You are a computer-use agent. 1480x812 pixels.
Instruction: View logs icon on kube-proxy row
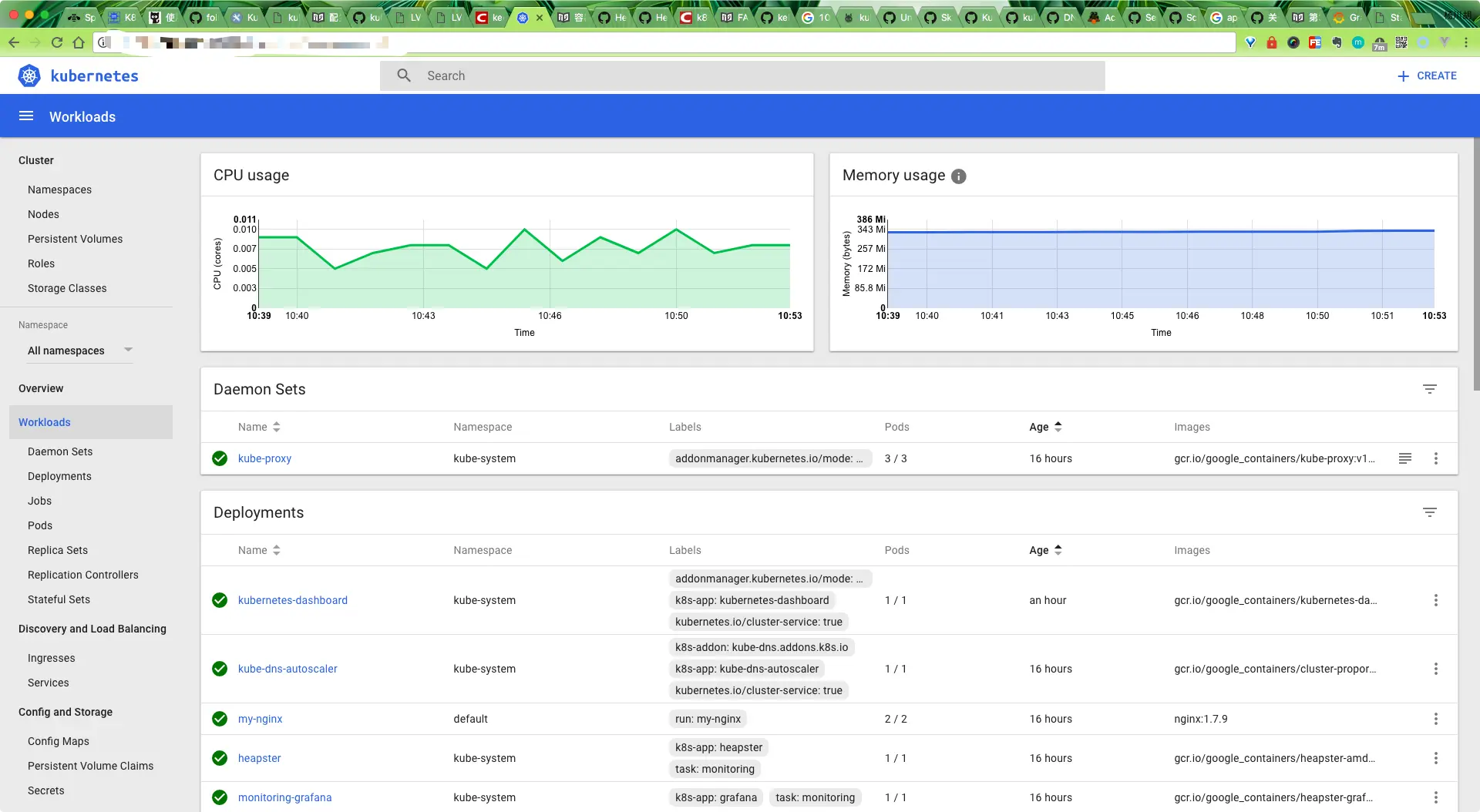coord(1405,458)
